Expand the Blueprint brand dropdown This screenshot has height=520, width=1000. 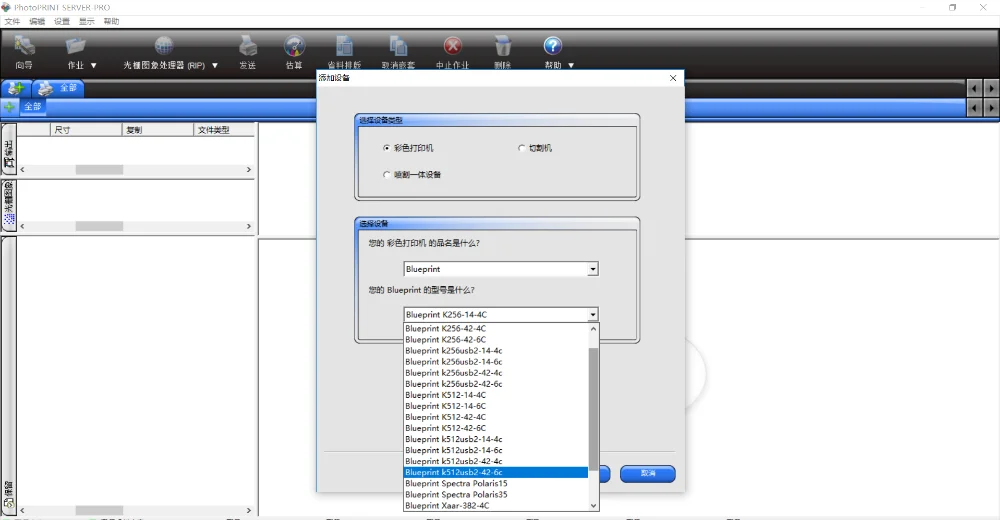pos(592,269)
